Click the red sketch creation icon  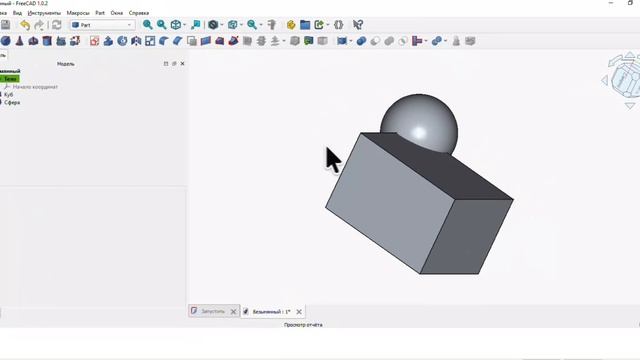[94, 41]
